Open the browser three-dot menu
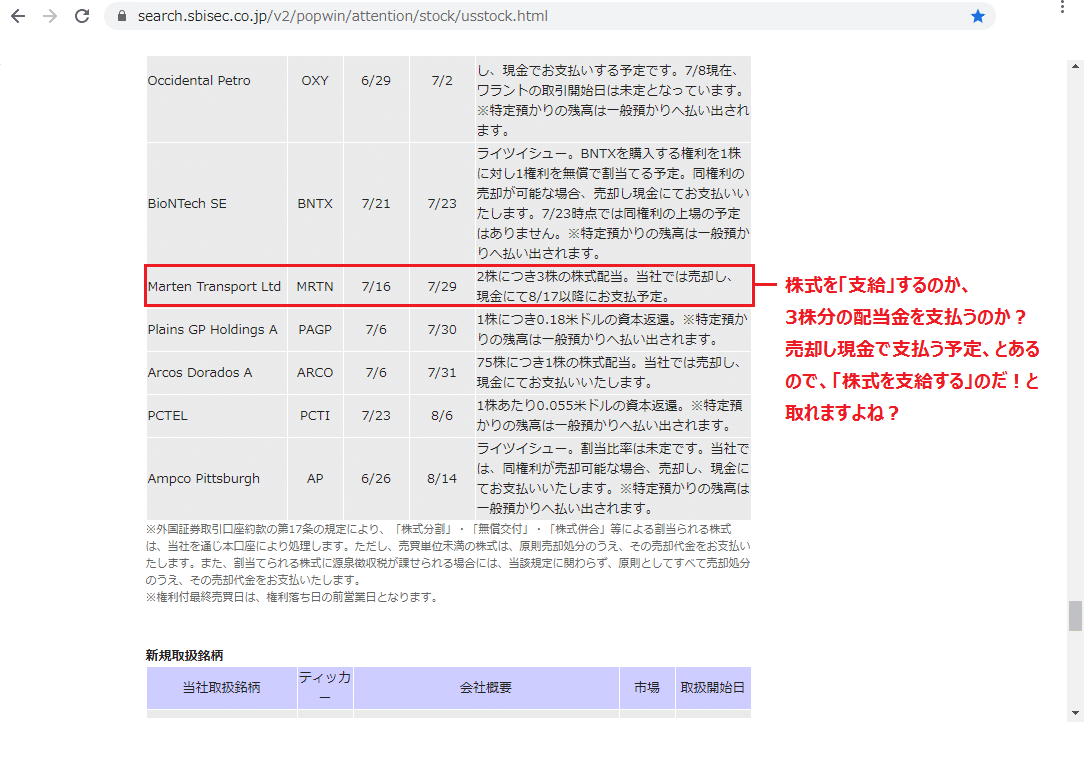 click(1062, 7)
